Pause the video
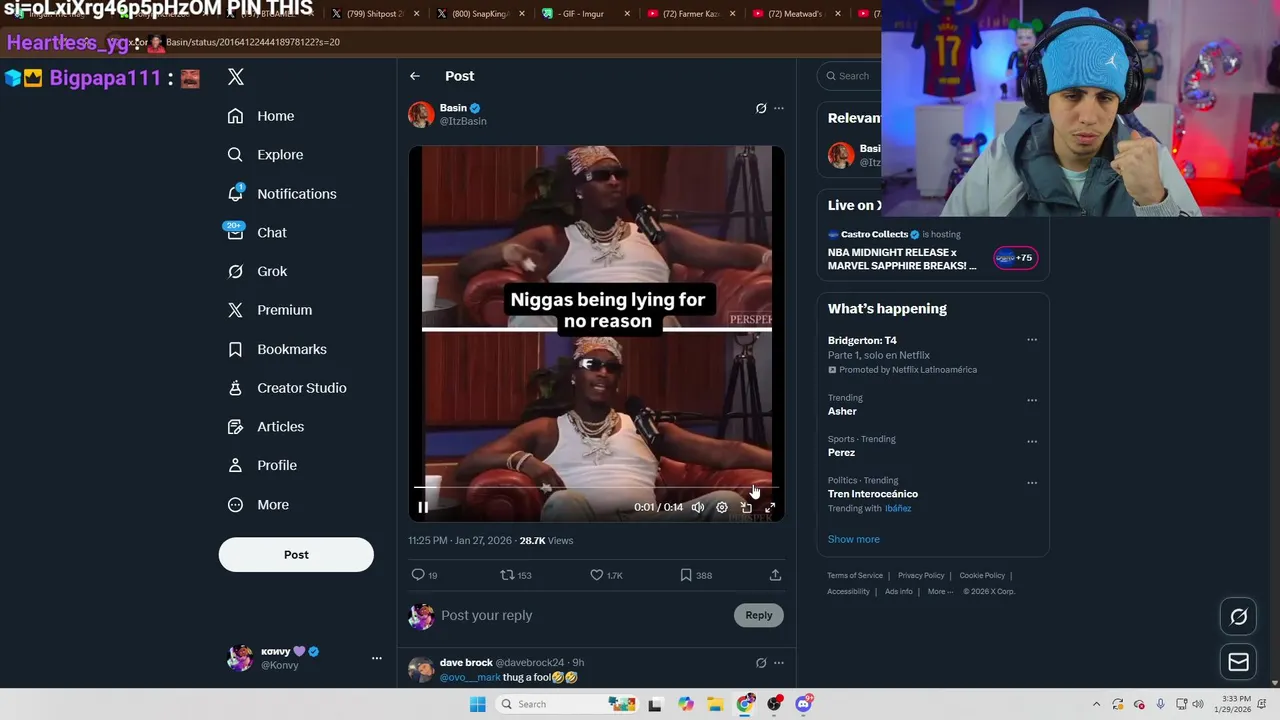Viewport: 1280px width, 720px height. (423, 507)
